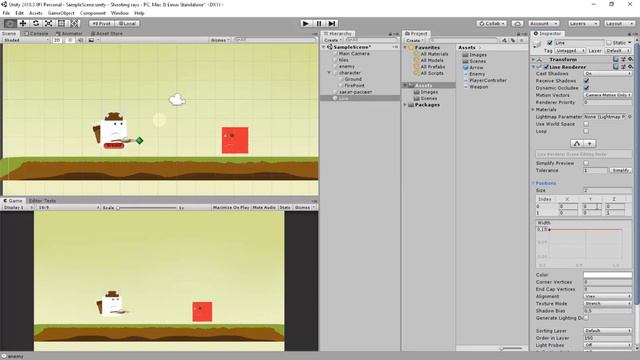
Task: Click Search by Label icon in Project
Action: coord(513,40)
